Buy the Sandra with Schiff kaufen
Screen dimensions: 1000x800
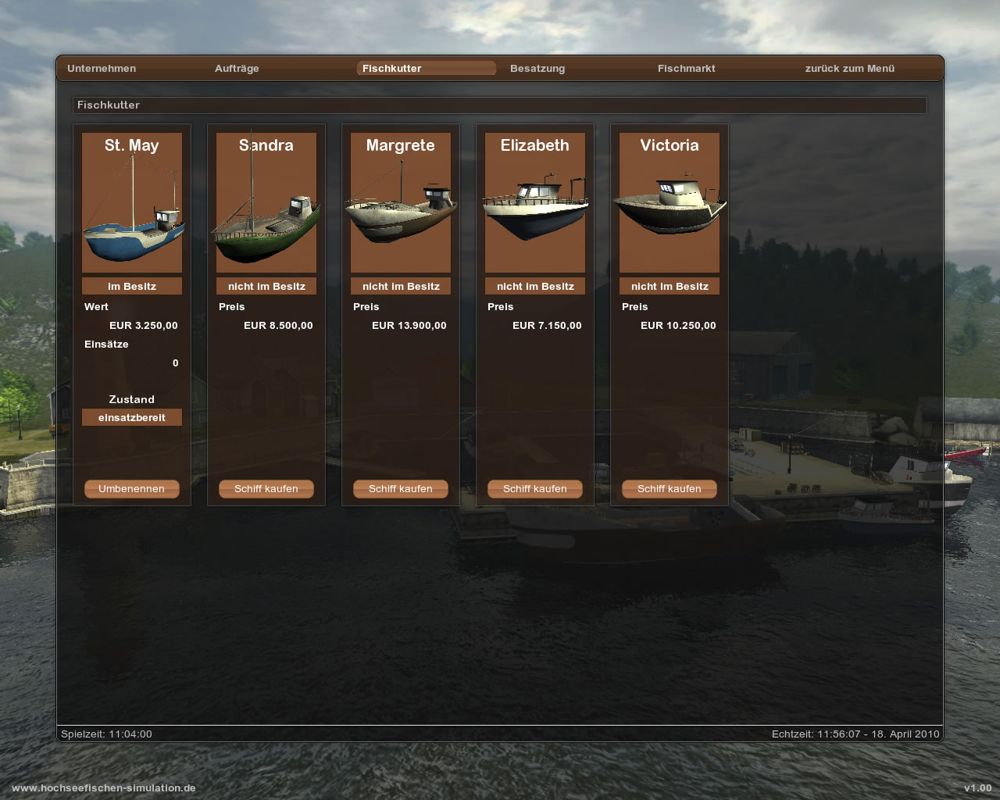[267, 489]
